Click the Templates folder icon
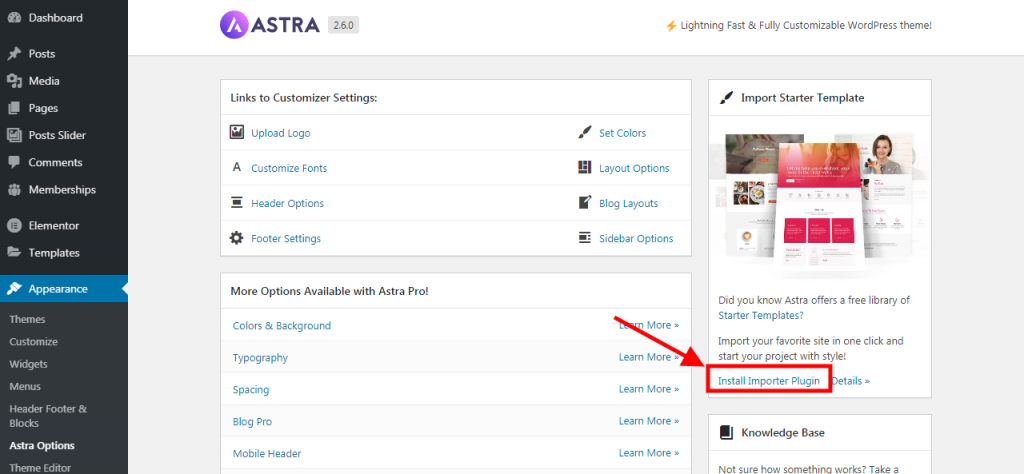 pos(14,253)
